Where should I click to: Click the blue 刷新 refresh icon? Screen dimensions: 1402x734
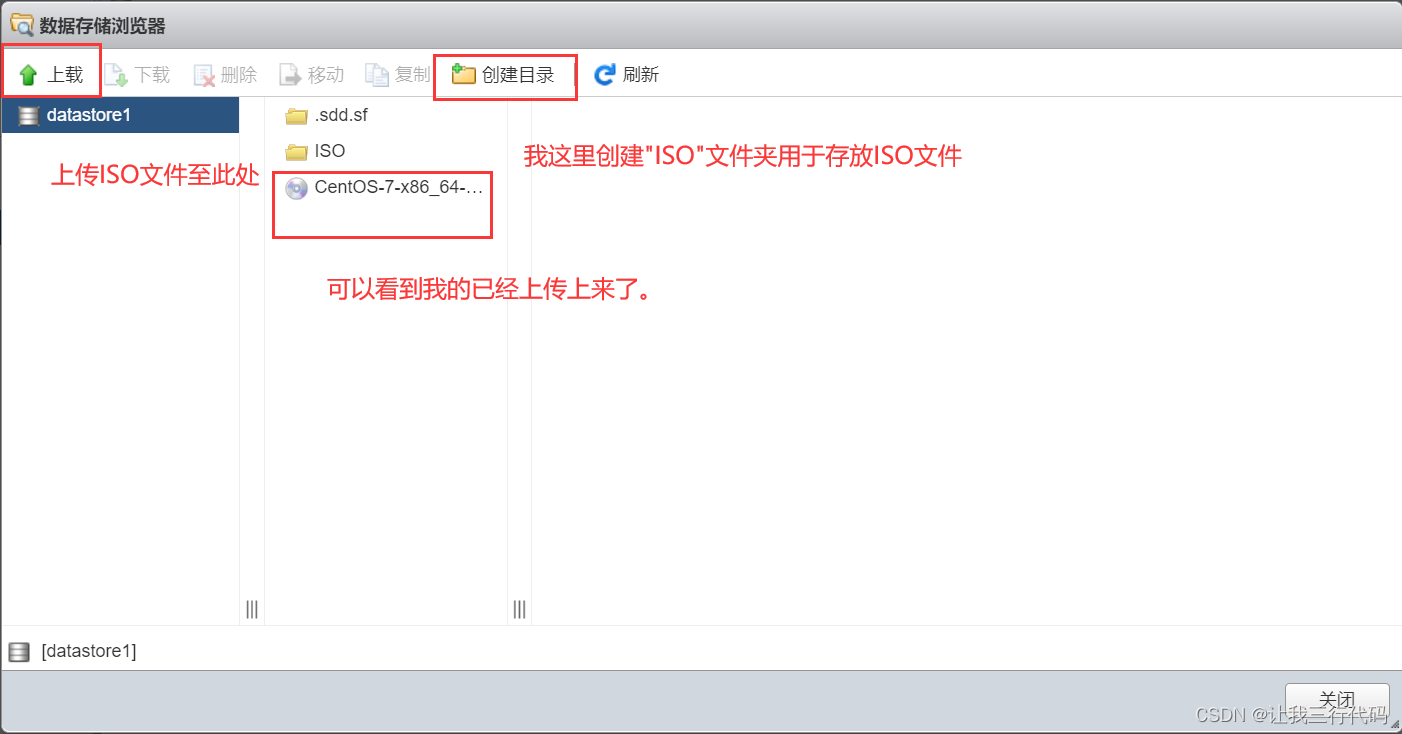[x=604, y=75]
